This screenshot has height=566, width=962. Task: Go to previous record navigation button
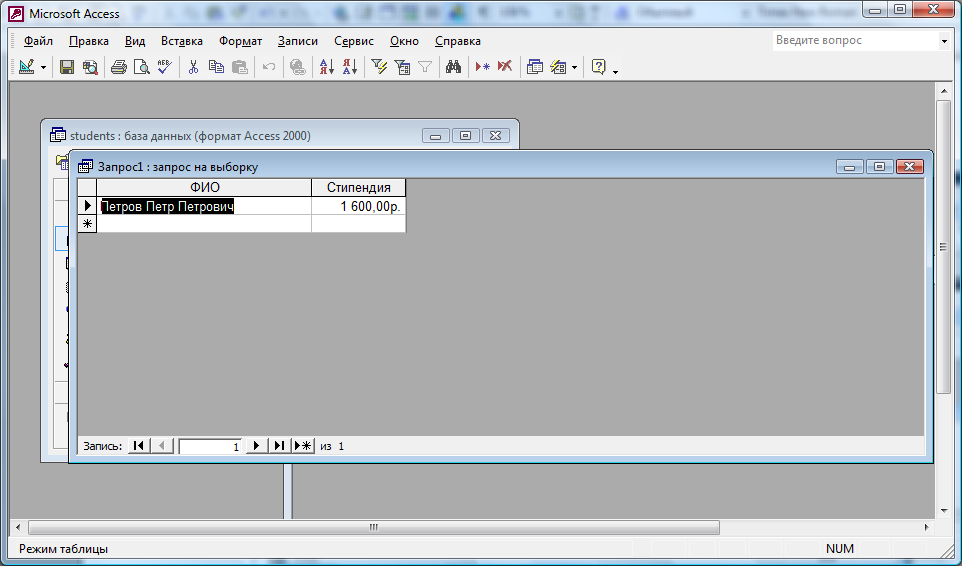point(162,446)
